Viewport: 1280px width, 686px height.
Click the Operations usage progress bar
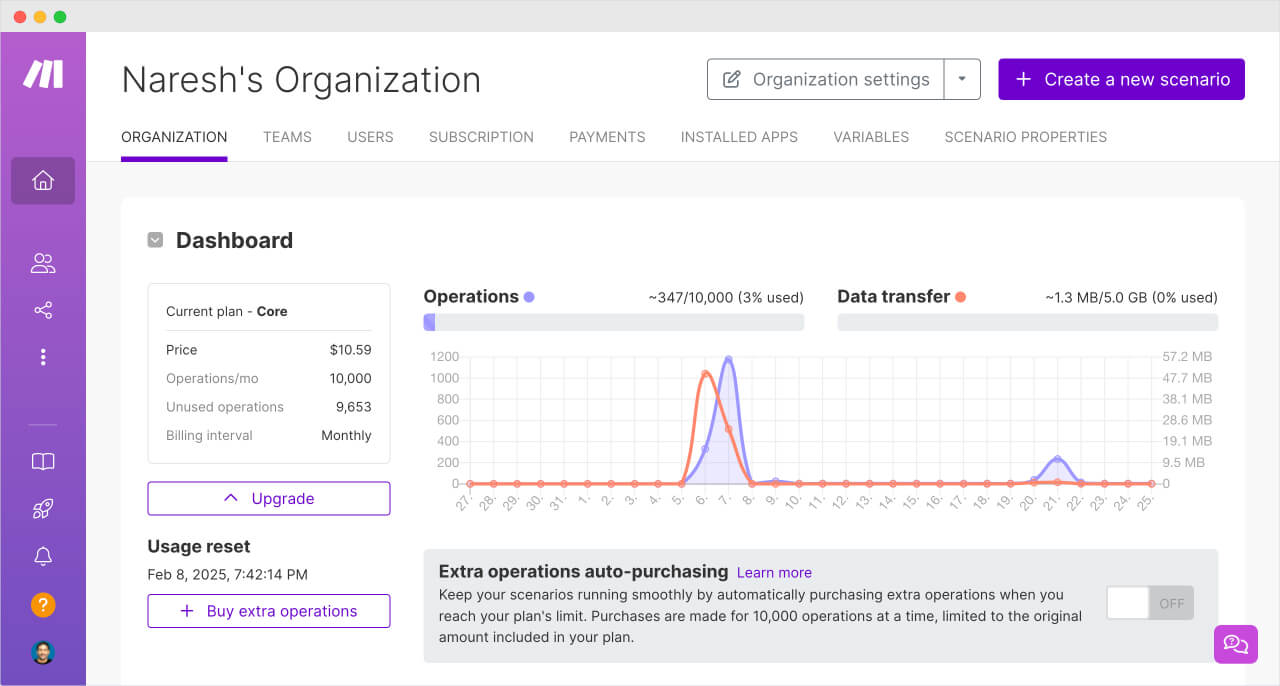click(x=615, y=321)
